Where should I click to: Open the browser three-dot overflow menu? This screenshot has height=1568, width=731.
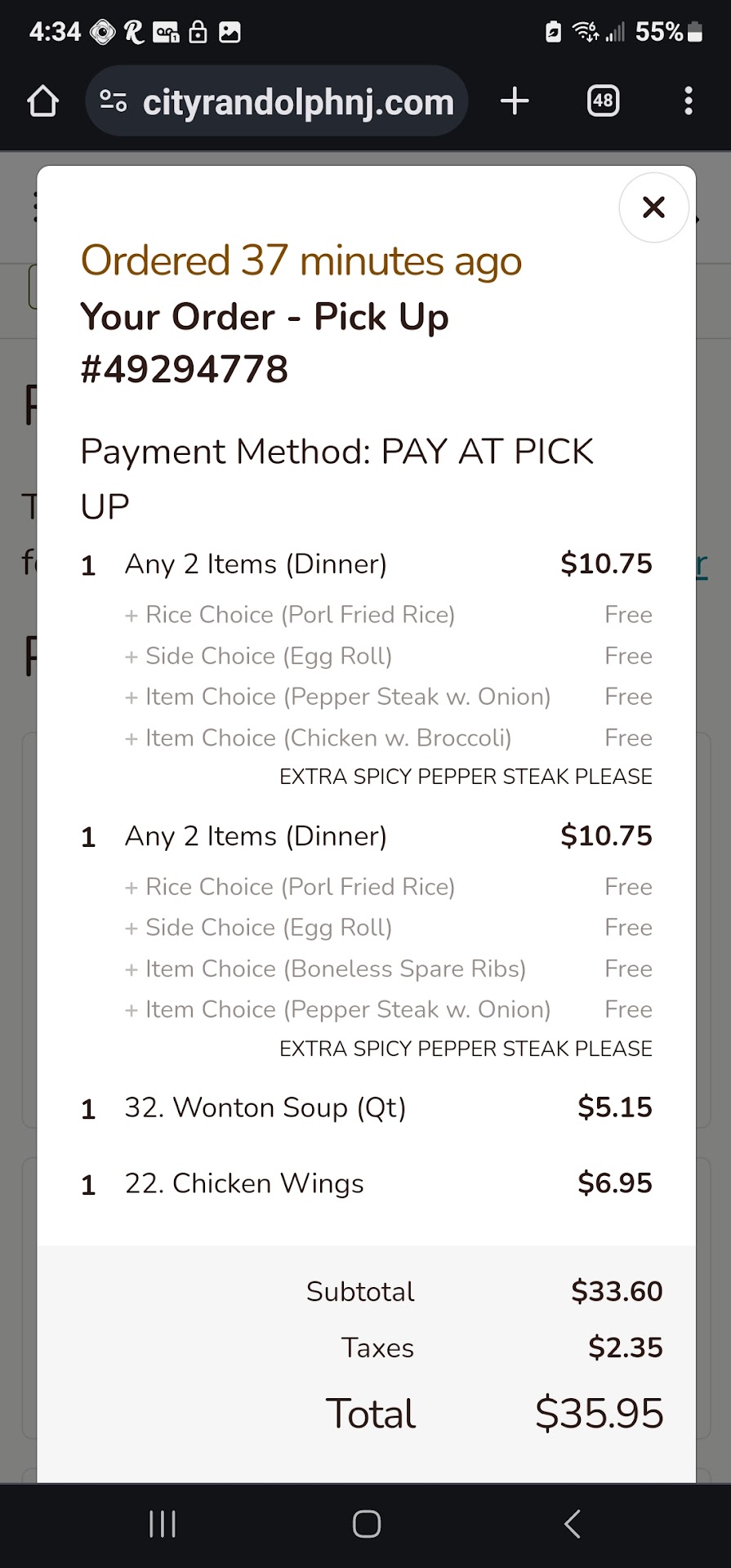pyautogui.click(x=689, y=101)
